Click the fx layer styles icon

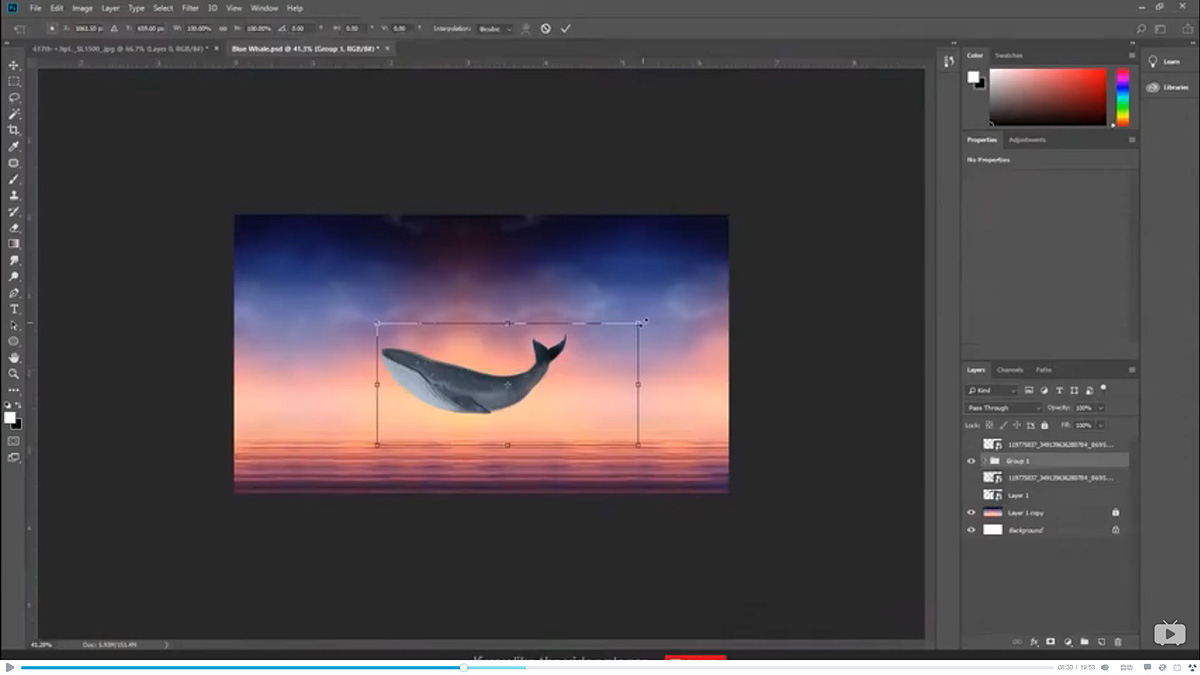(x=1035, y=640)
